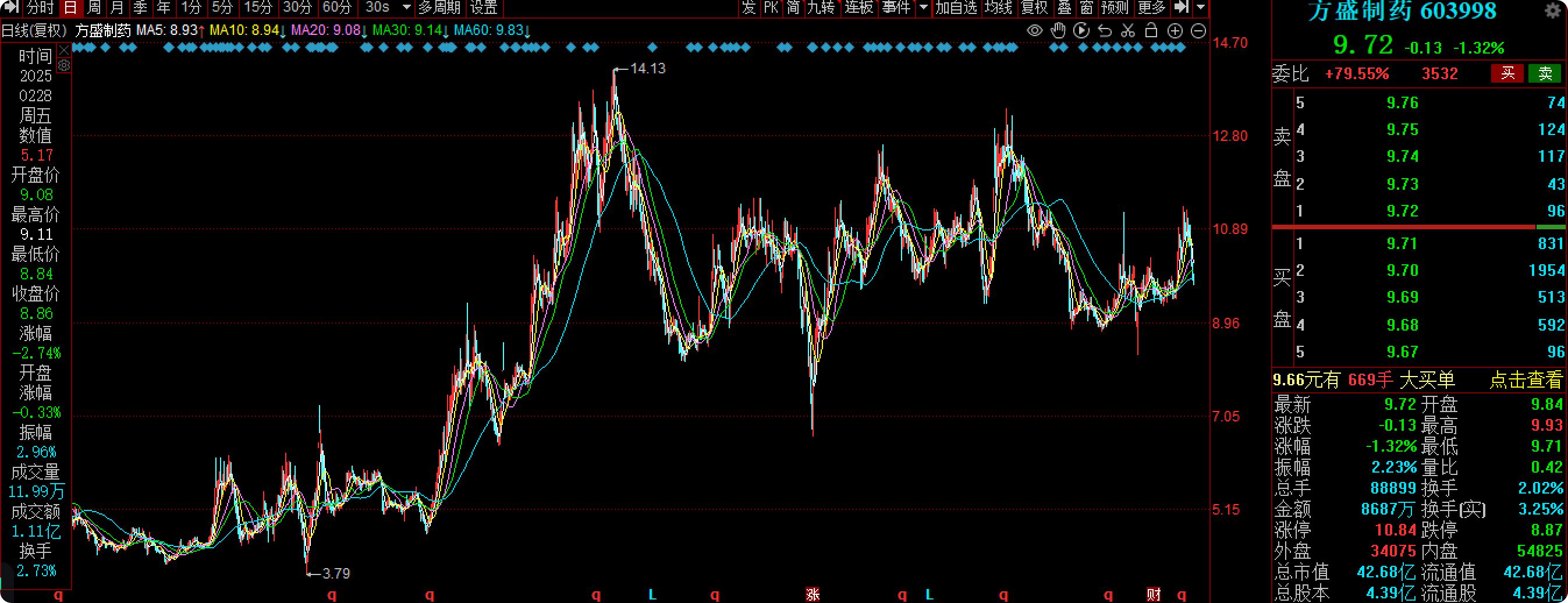1568x603 pixels.
Task: Open the 窗 window layout option
Action: click(x=1087, y=8)
